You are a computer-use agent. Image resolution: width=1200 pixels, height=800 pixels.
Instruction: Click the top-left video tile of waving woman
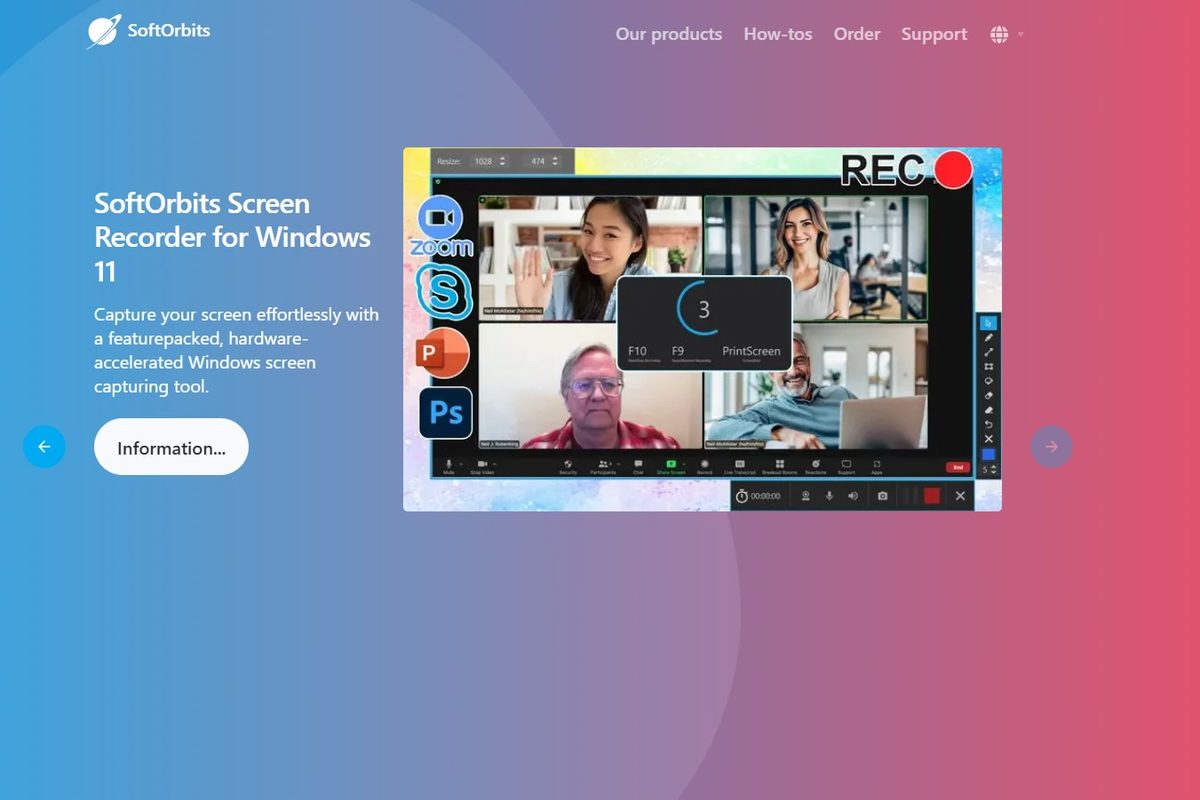click(x=590, y=257)
